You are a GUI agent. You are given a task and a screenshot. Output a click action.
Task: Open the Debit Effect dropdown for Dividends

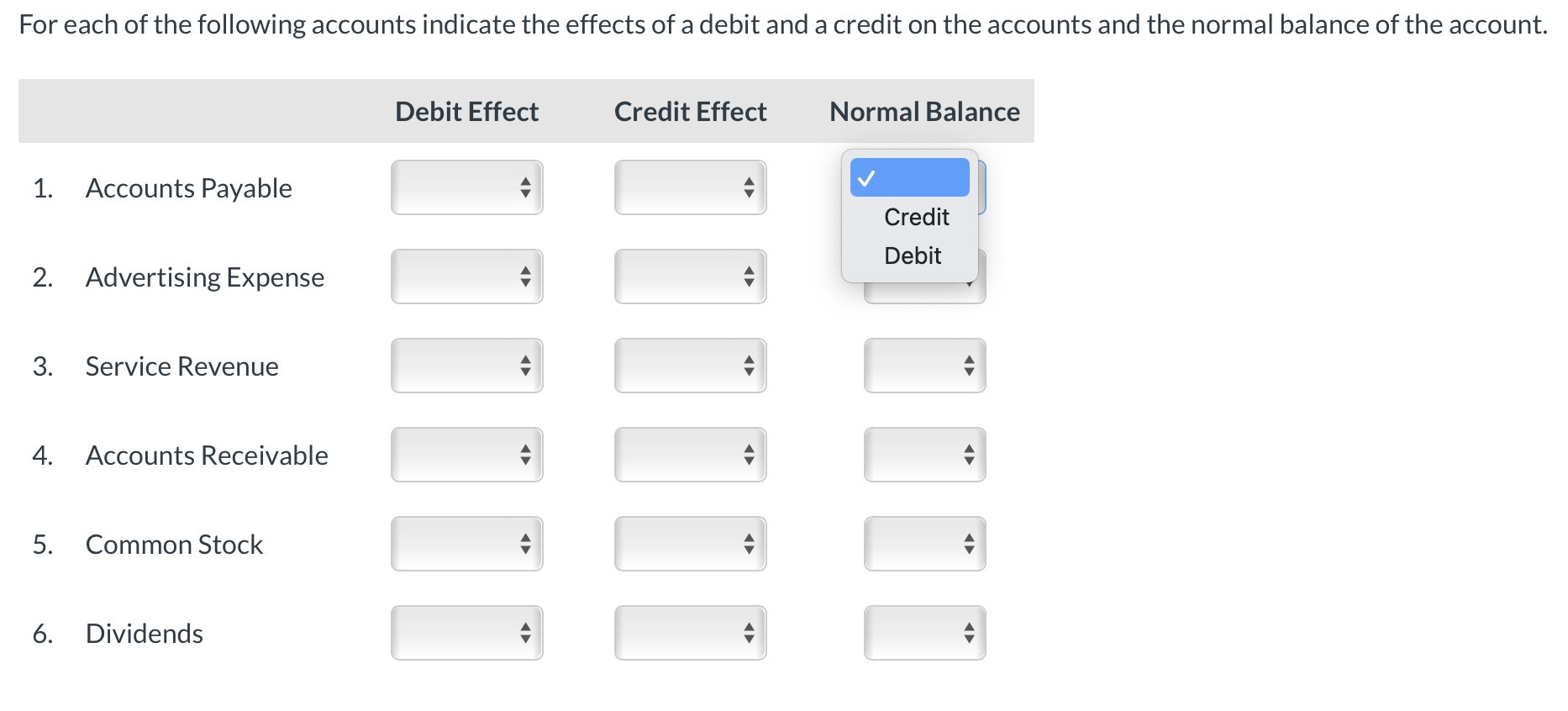point(466,633)
